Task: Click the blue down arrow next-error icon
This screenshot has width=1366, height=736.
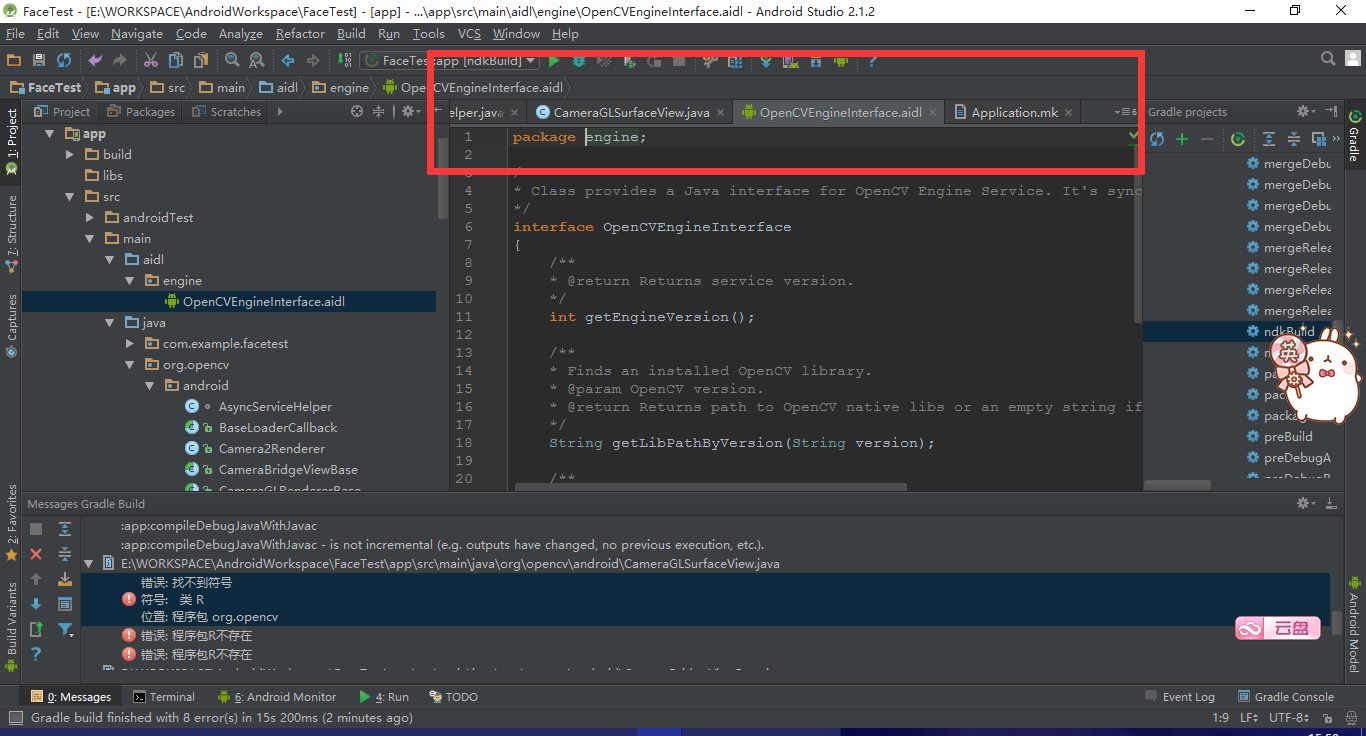Action: point(36,604)
